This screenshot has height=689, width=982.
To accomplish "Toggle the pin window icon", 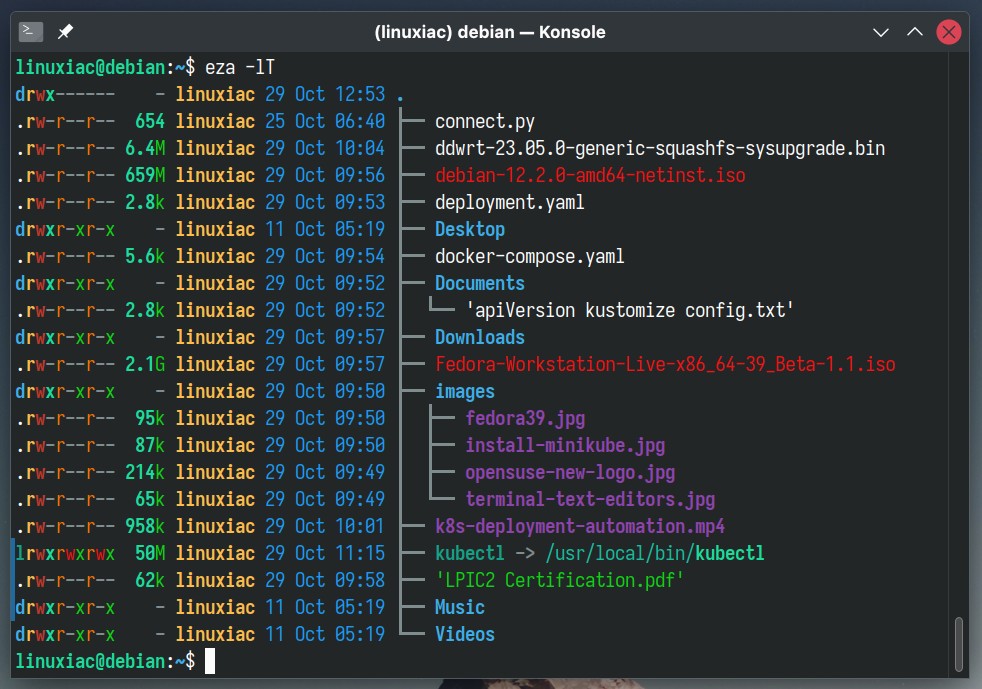I will click(65, 31).
